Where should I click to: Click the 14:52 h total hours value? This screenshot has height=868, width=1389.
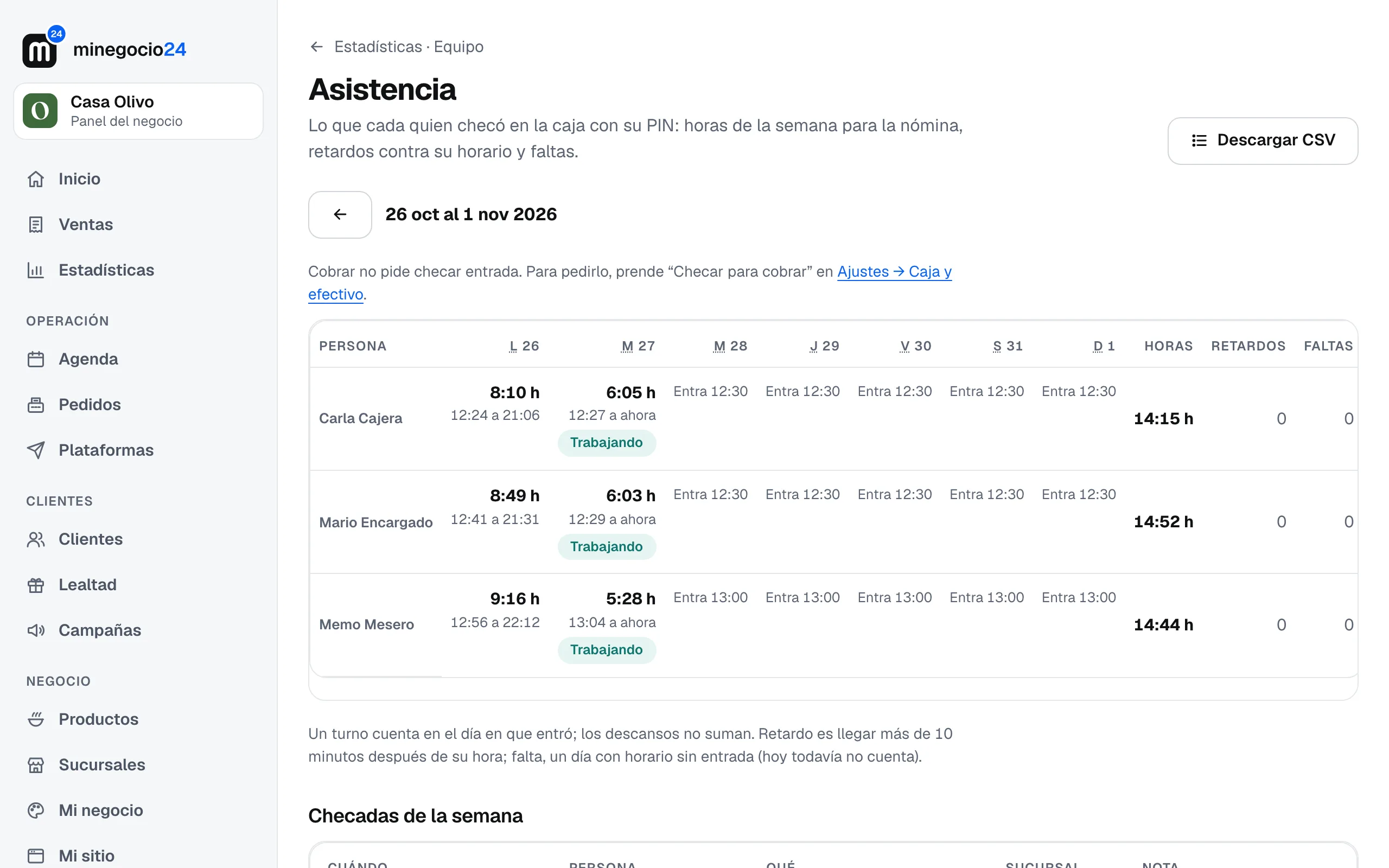1163,522
